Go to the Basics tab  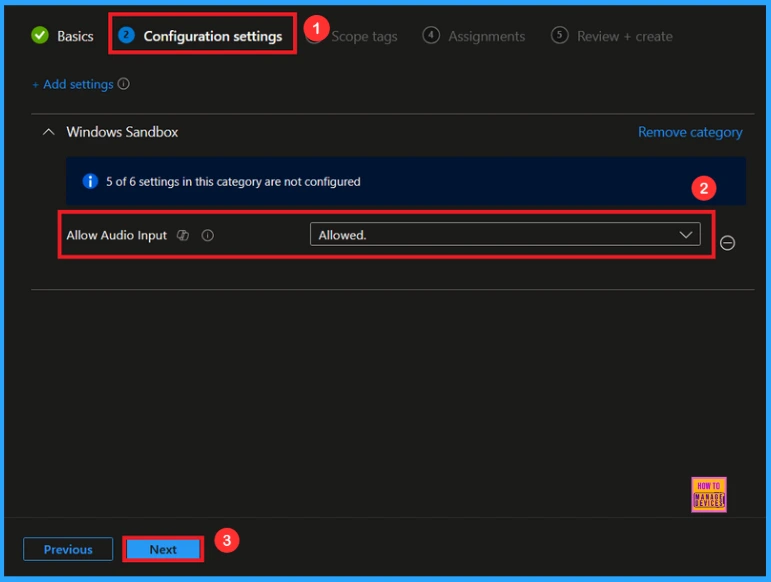pyautogui.click(x=75, y=36)
